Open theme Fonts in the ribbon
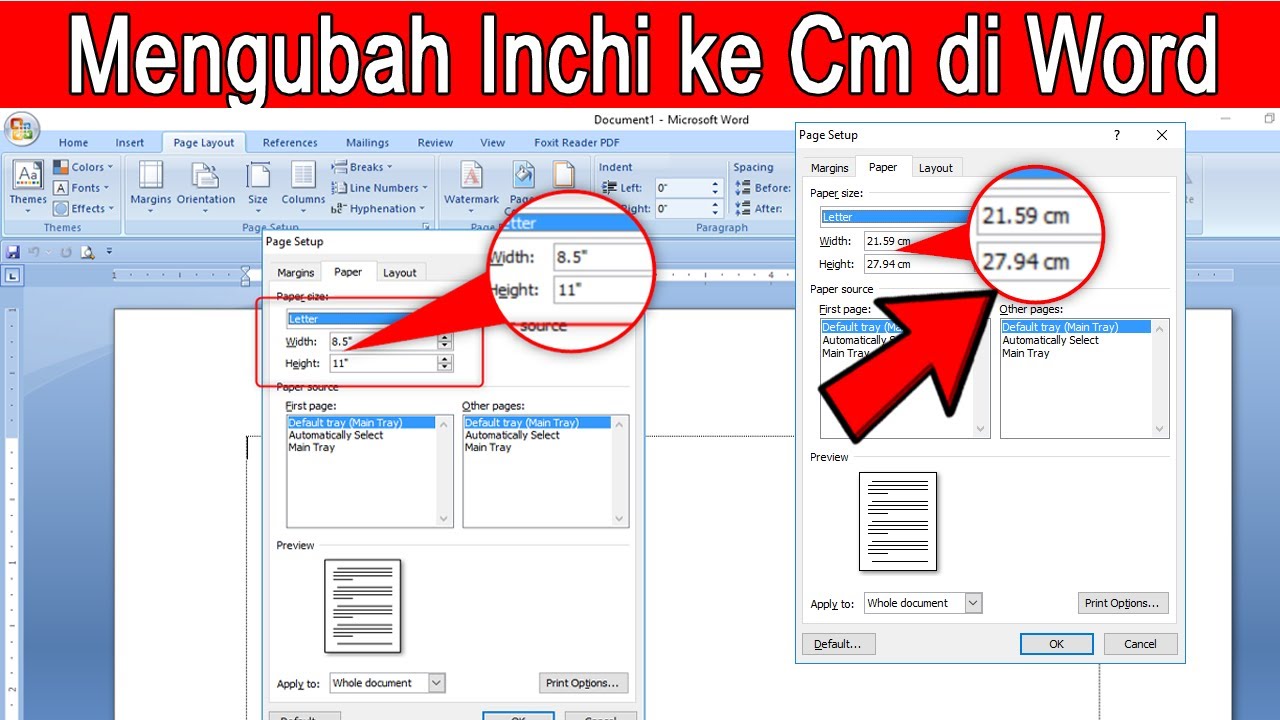The height and width of the screenshot is (720, 1280). [x=81, y=188]
